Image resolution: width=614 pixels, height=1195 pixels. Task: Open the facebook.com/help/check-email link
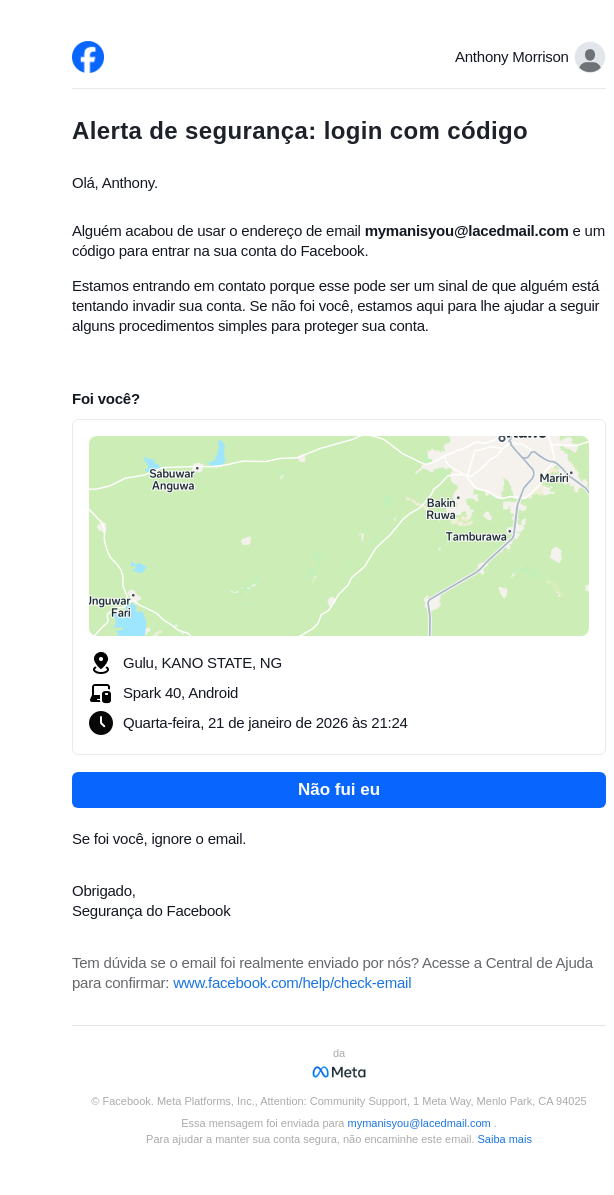pos(292,983)
